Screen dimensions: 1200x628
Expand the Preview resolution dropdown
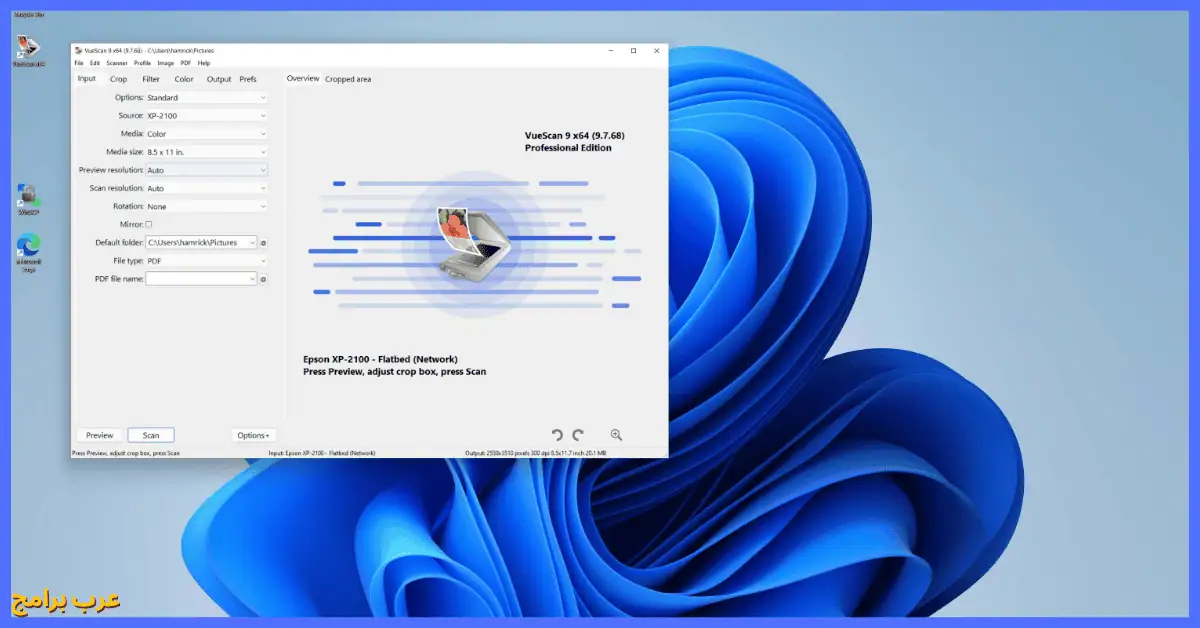[207, 170]
